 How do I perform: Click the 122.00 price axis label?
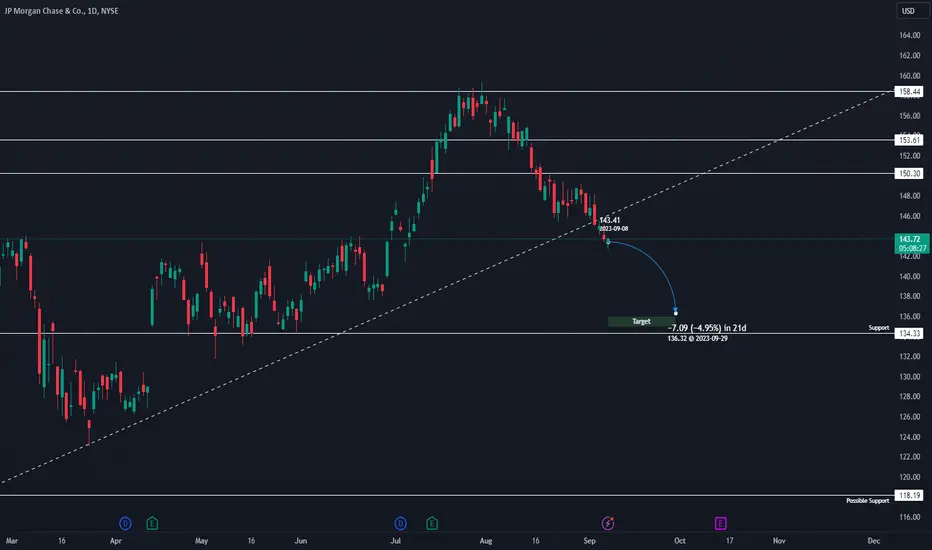coord(909,457)
